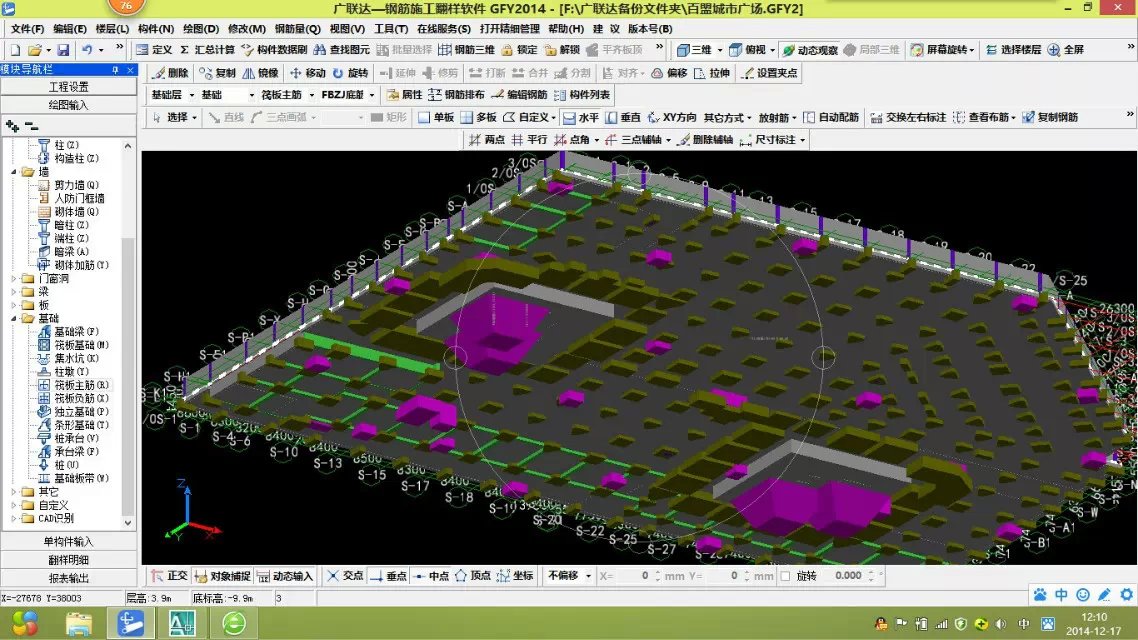Click 解锁 unlock icon

pyautogui.click(x=562, y=50)
